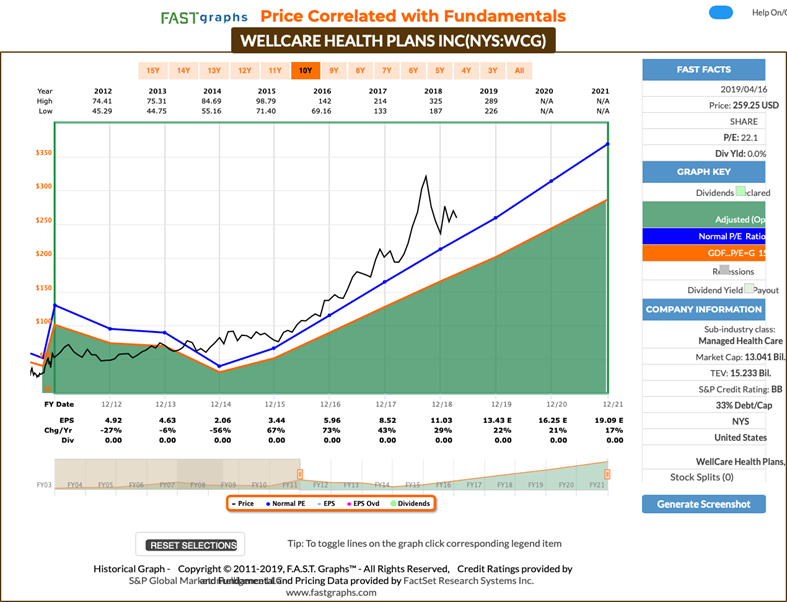Show All years time range
This screenshot has height=602, width=787.
point(519,70)
